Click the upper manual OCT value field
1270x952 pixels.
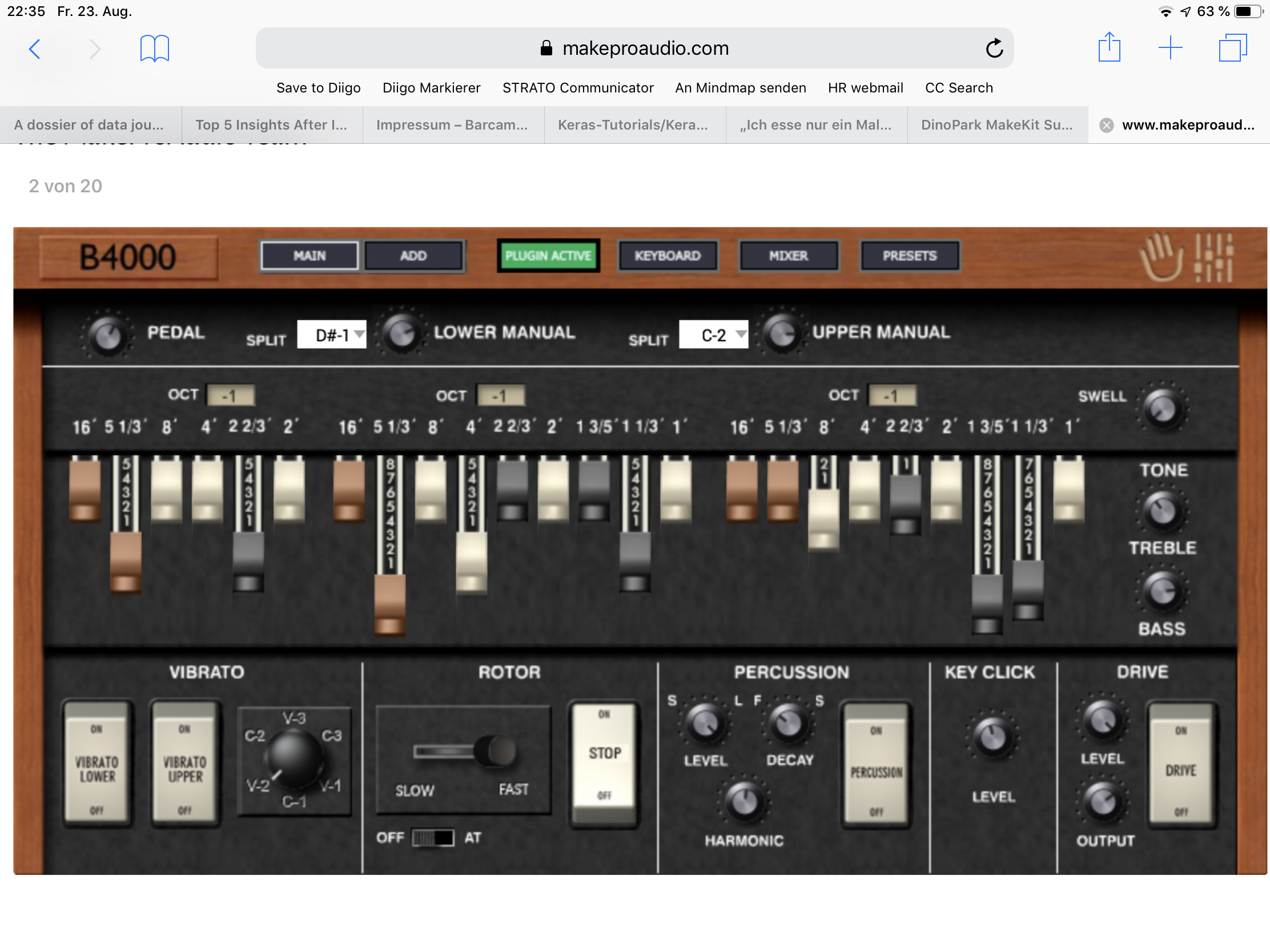point(892,396)
